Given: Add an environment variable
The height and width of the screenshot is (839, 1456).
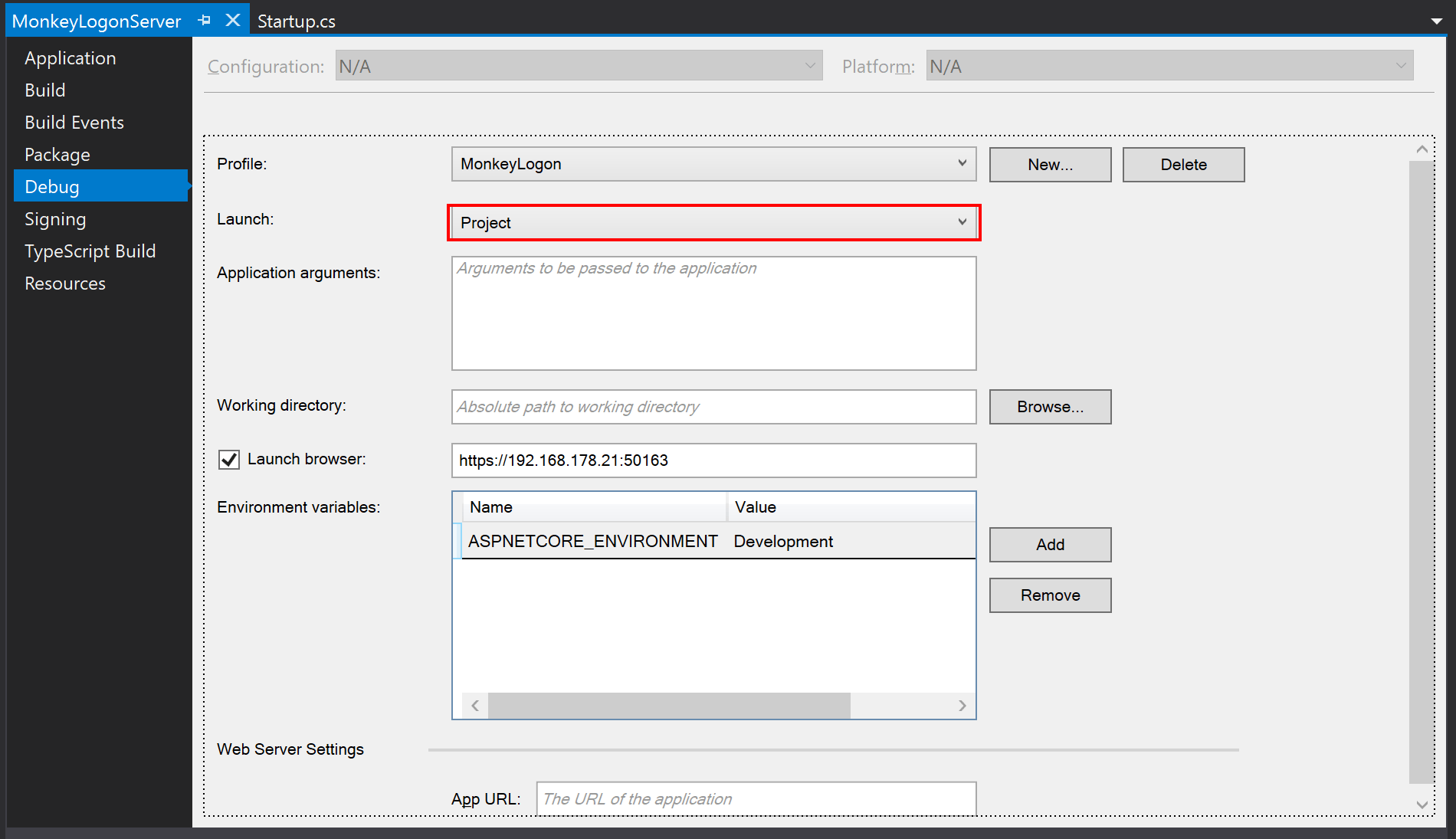Looking at the screenshot, I should point(1050,545).
